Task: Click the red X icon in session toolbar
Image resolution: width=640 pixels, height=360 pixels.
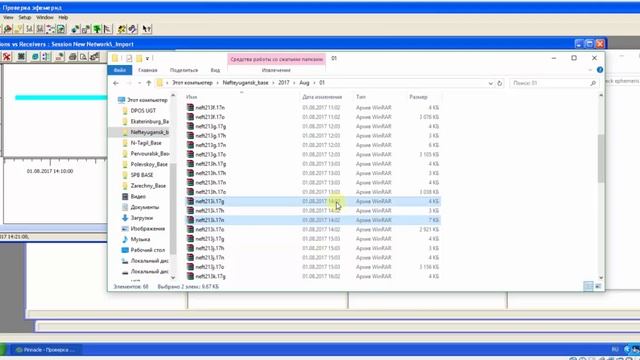Action: (x=7, y=57)
